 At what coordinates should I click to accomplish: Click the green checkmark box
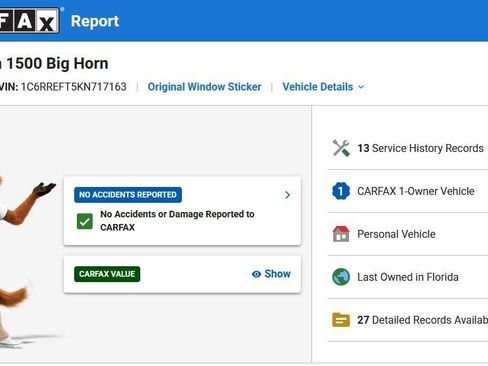coord(85,221)
